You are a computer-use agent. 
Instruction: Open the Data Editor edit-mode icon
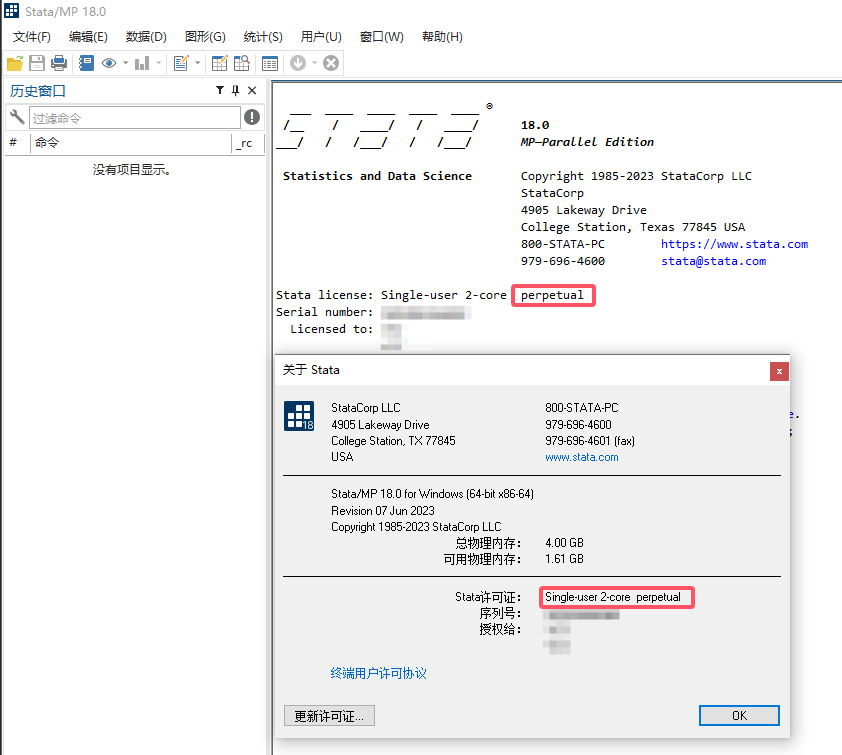pos(218,63)
